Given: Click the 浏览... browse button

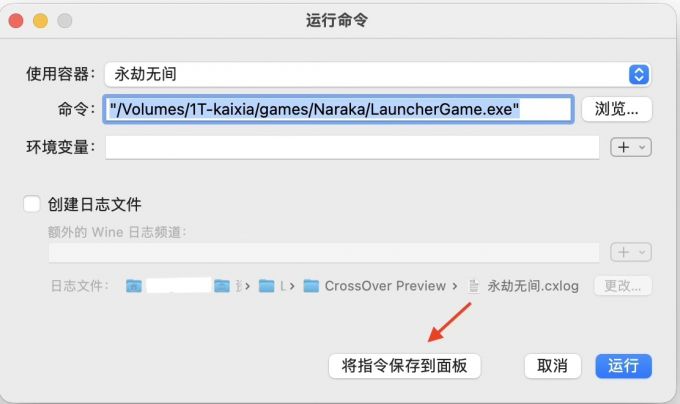Looking at the screenshot, I should (616, 109).
